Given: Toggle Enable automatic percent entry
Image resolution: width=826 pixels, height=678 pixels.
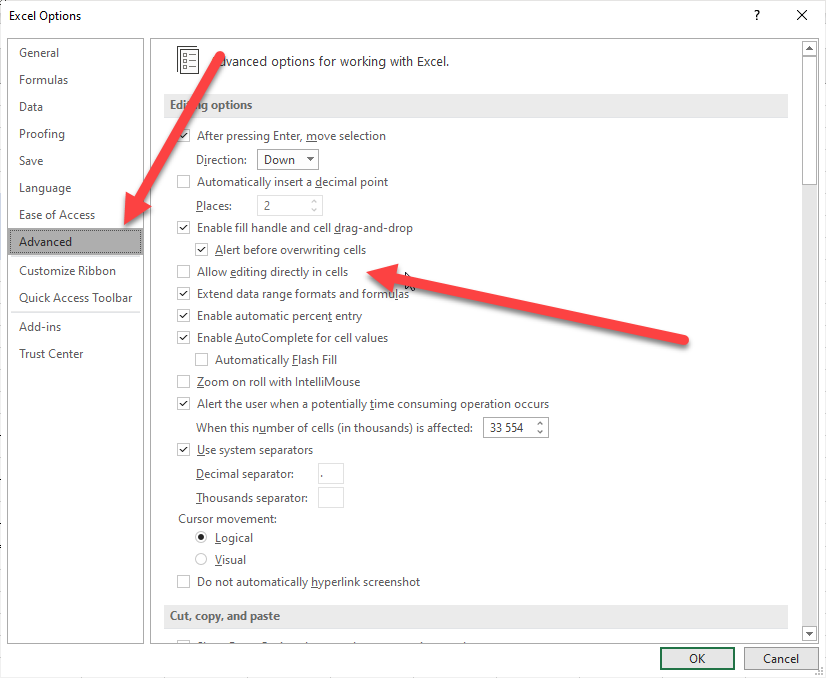Looking at the screenshot, I should pos(183,316).
